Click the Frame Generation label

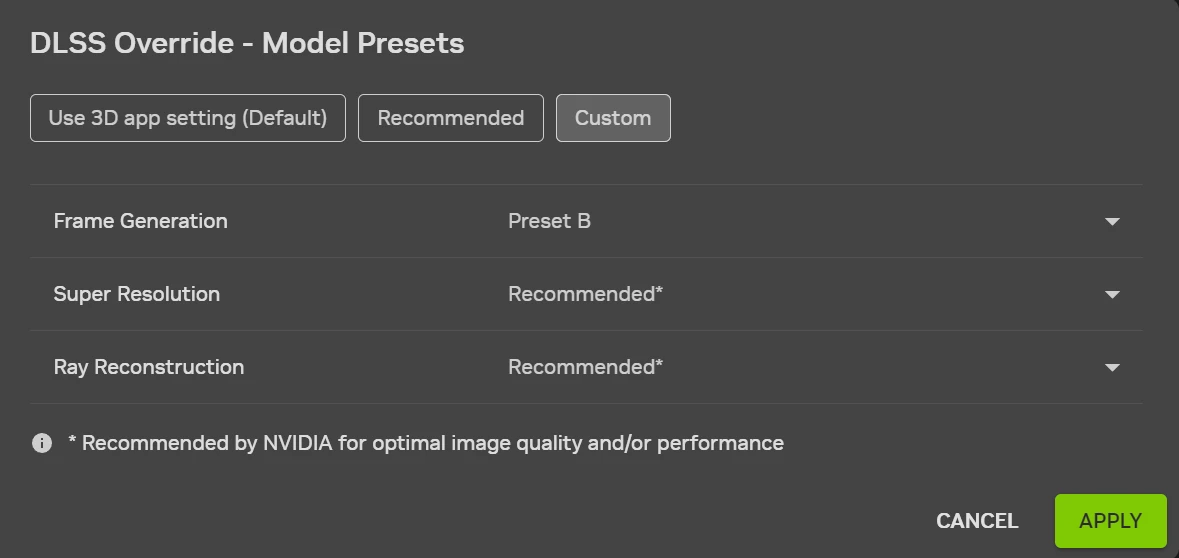[140, 221]
